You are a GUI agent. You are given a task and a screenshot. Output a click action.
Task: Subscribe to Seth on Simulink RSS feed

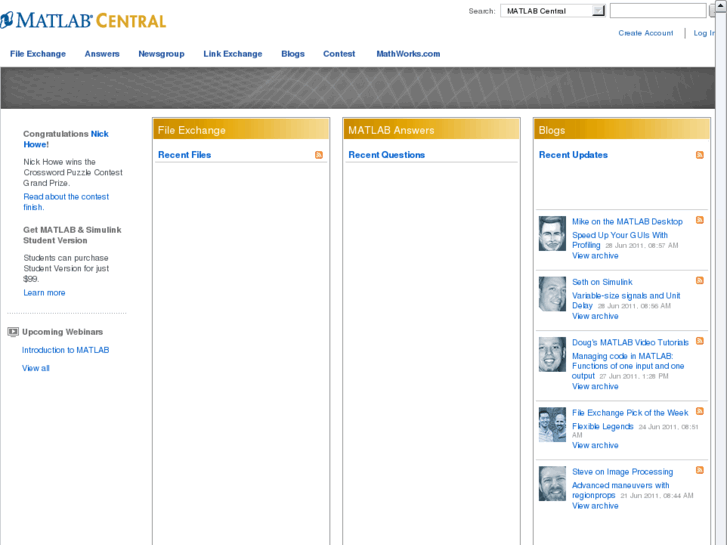point(700,281)
